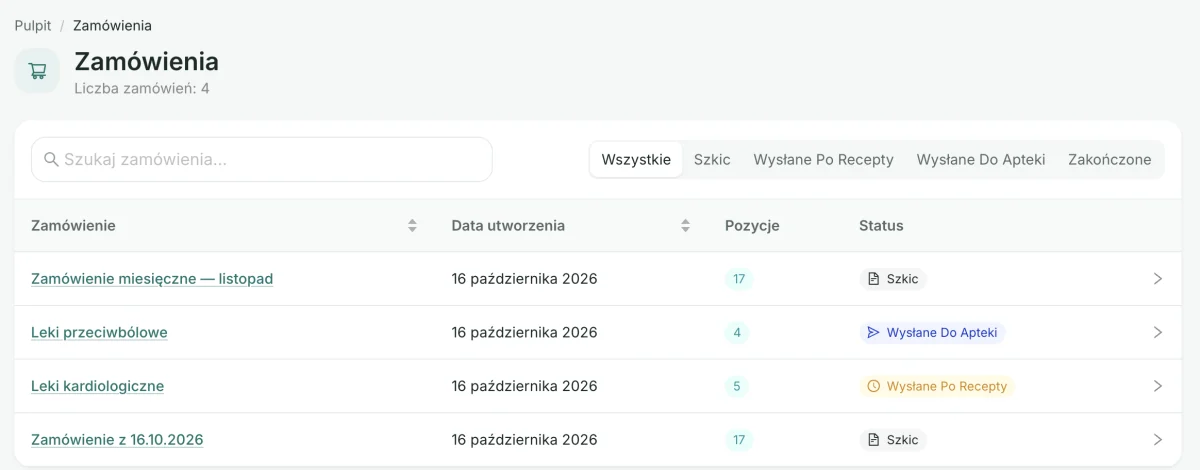Open row chevron for Leki przeciwbólowe
Screen dimensions: 1200x470
[x=1158, y=333]
